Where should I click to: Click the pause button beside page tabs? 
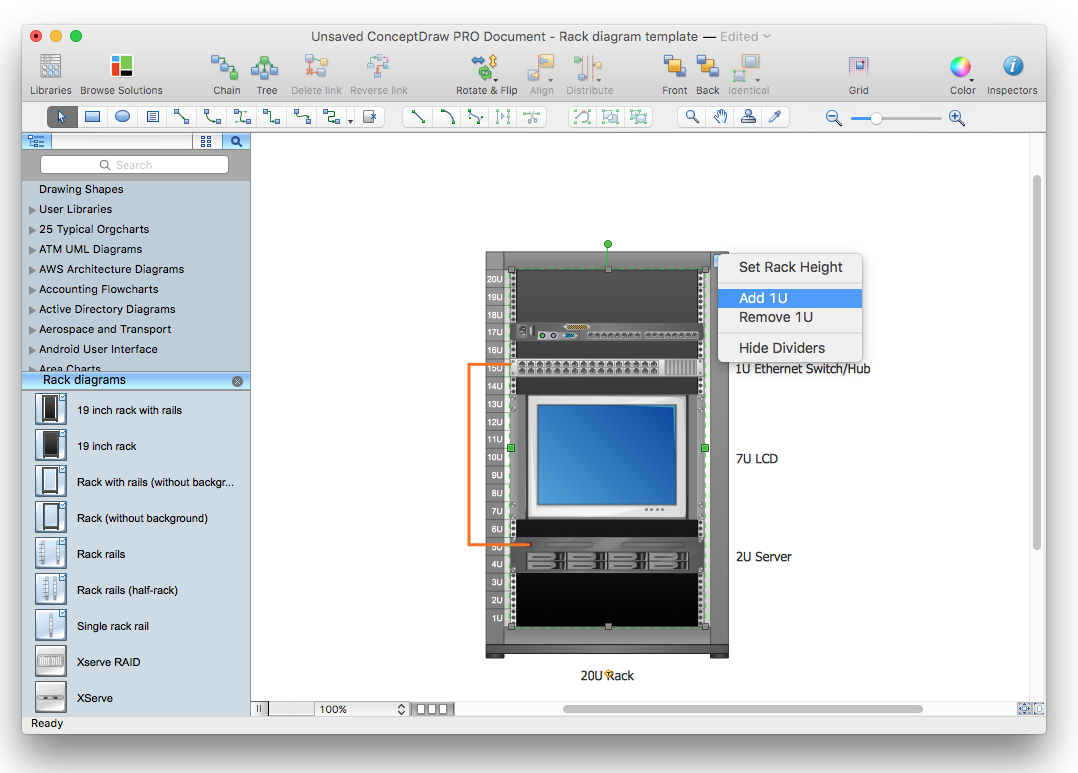click(x=259, y=709)
